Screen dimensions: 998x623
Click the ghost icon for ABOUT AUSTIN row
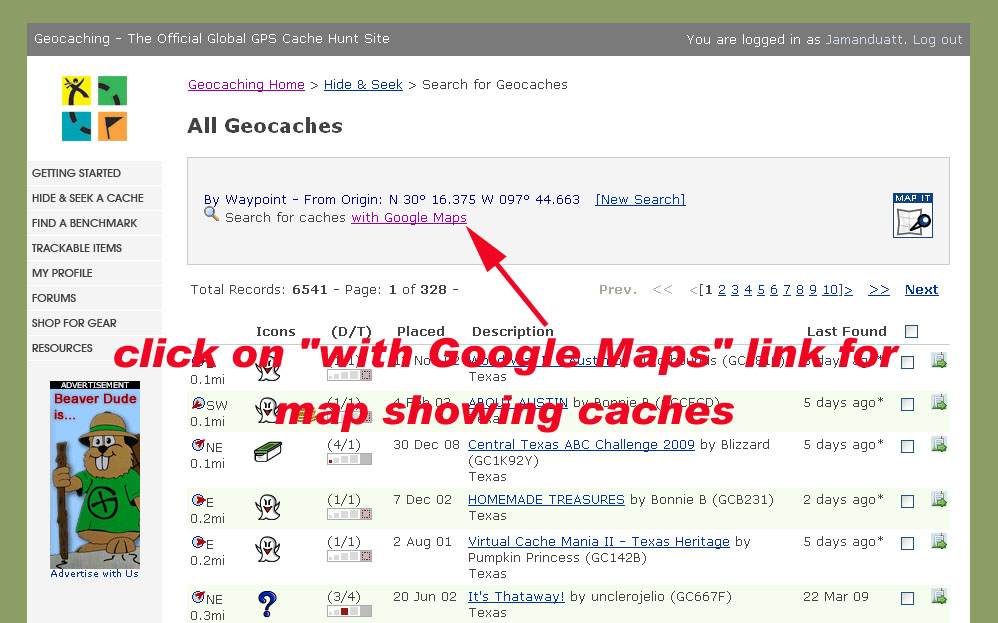(267, 410)
